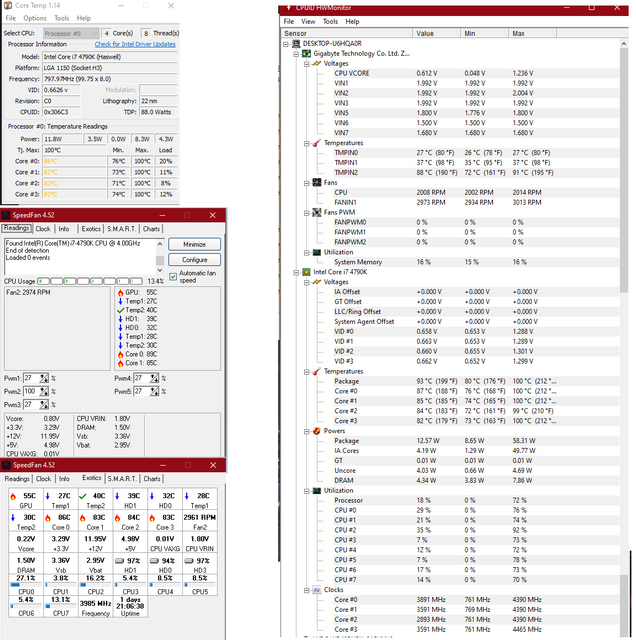Open the Help menu in HWMonitor
Image resolution: width=636 pixels, height=640 pixels.
[x=352, y=21]
